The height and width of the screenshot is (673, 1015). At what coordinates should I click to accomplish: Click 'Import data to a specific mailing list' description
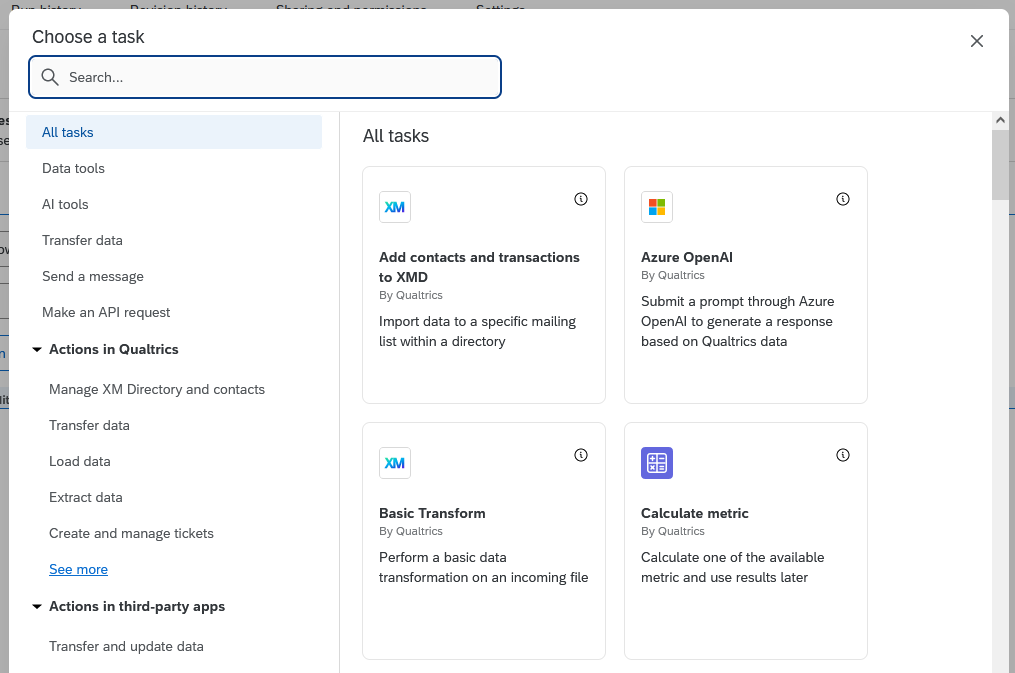(x=477, y=331)
